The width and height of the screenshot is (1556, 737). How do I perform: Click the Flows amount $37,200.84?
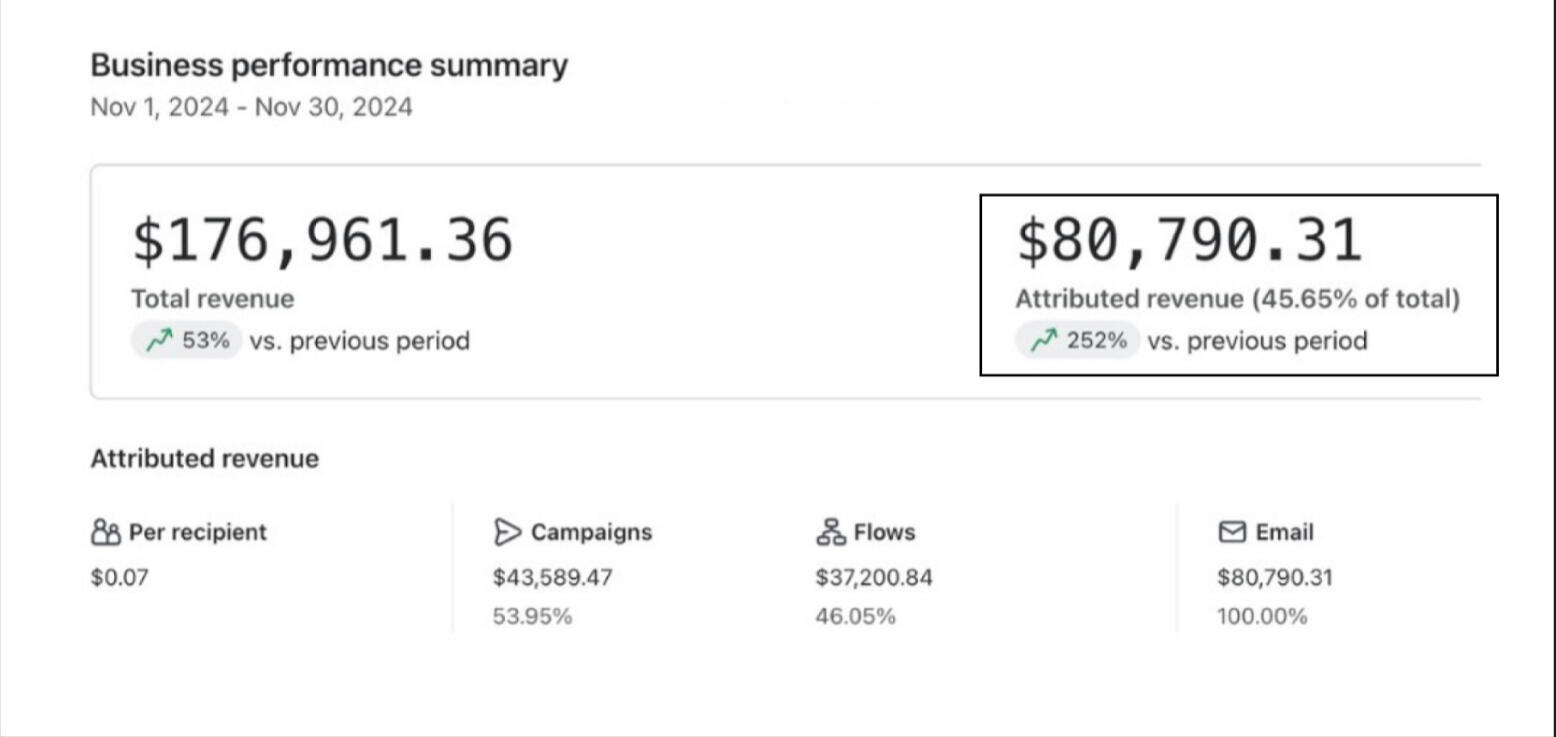point(874,578)
